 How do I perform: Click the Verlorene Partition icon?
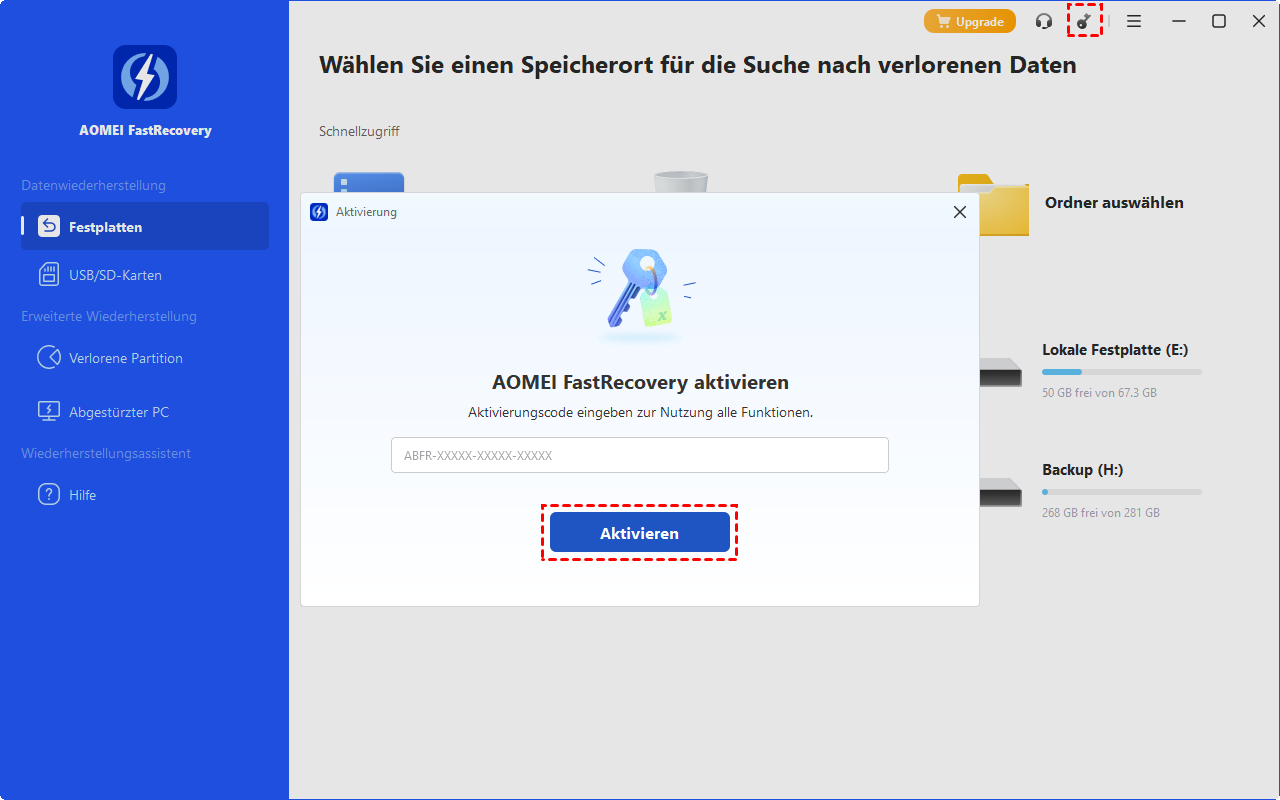point(49,357)
